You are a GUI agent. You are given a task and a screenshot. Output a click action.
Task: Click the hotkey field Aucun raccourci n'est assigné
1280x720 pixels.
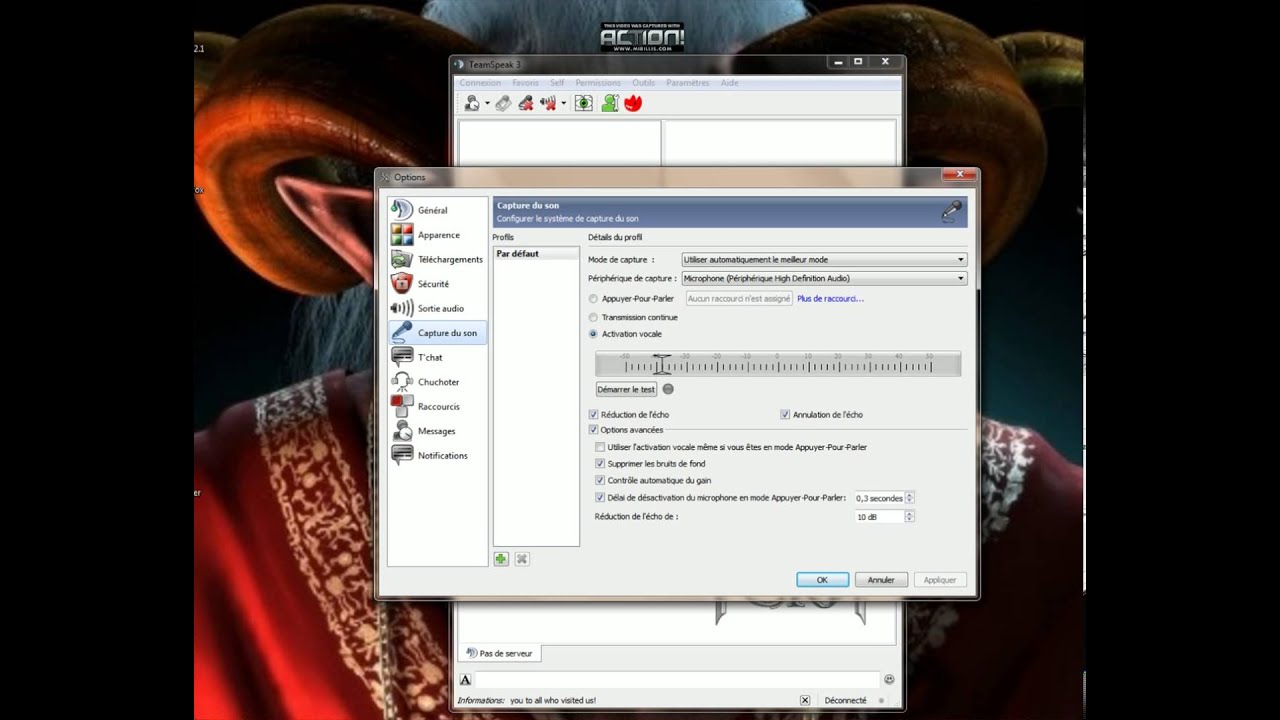(x=739, y=298)
